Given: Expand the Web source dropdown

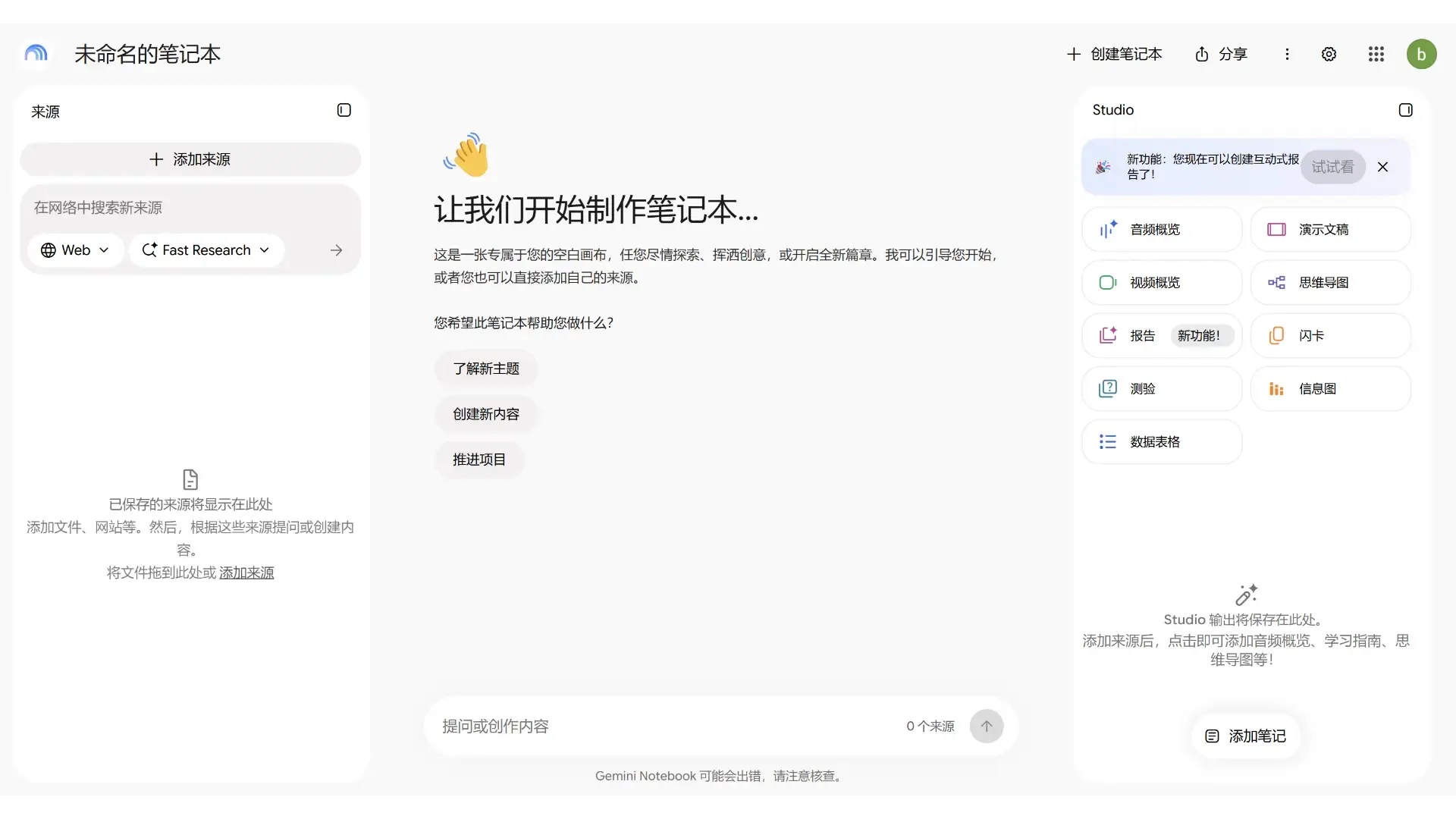Looking at the screenshot, I should coord(75,250).
